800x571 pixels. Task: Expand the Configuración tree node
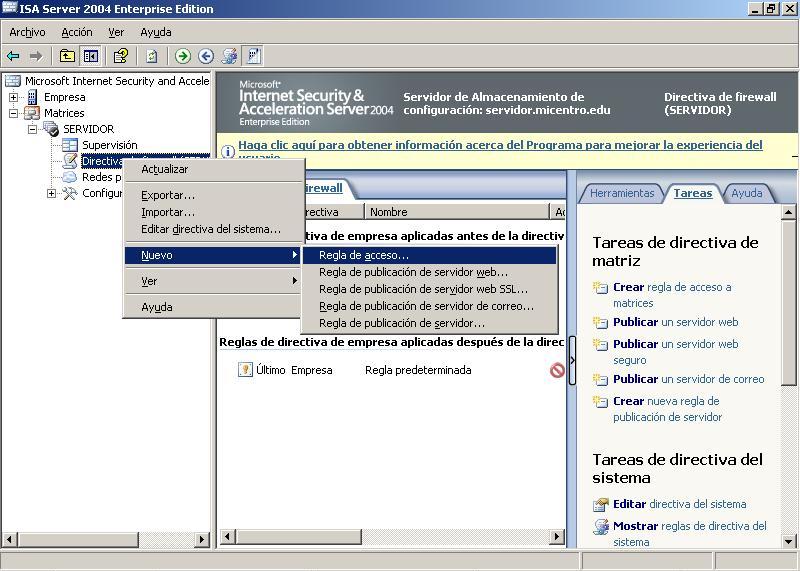coord(52,193)
